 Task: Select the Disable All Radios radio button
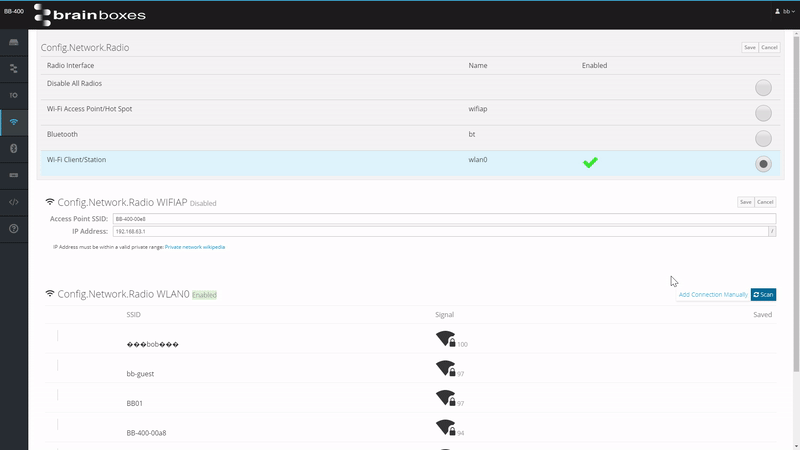[x=763, y=88]
